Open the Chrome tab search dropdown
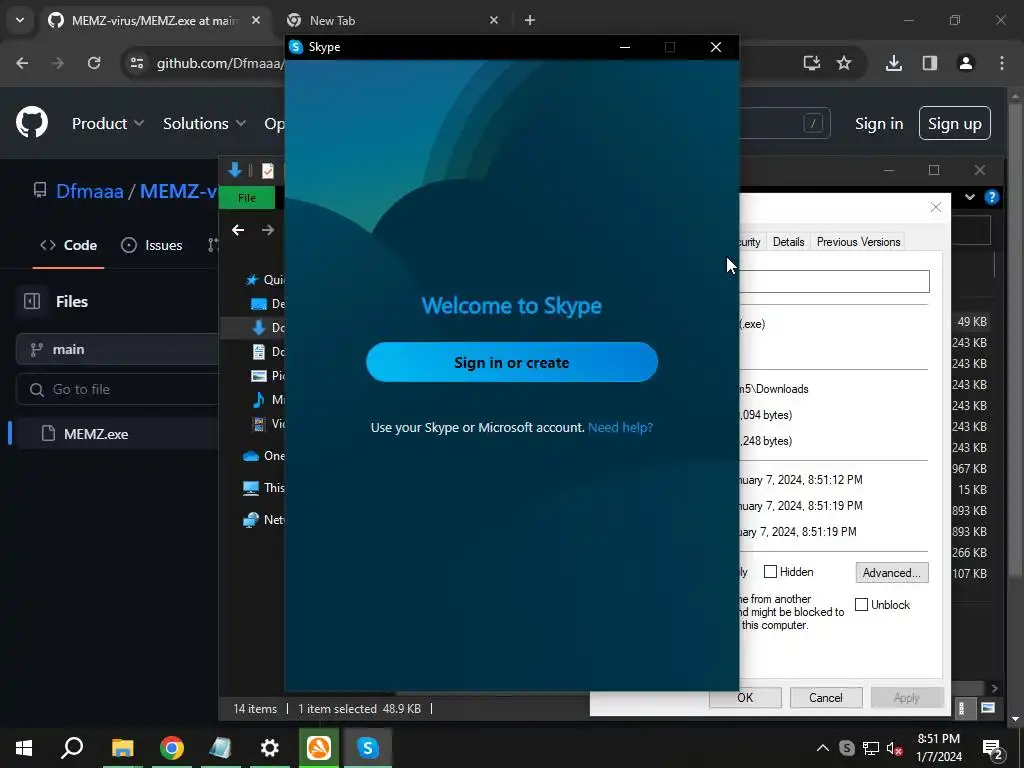Image resolution: width=1024 pixels, height=768 pixels. 20,20
